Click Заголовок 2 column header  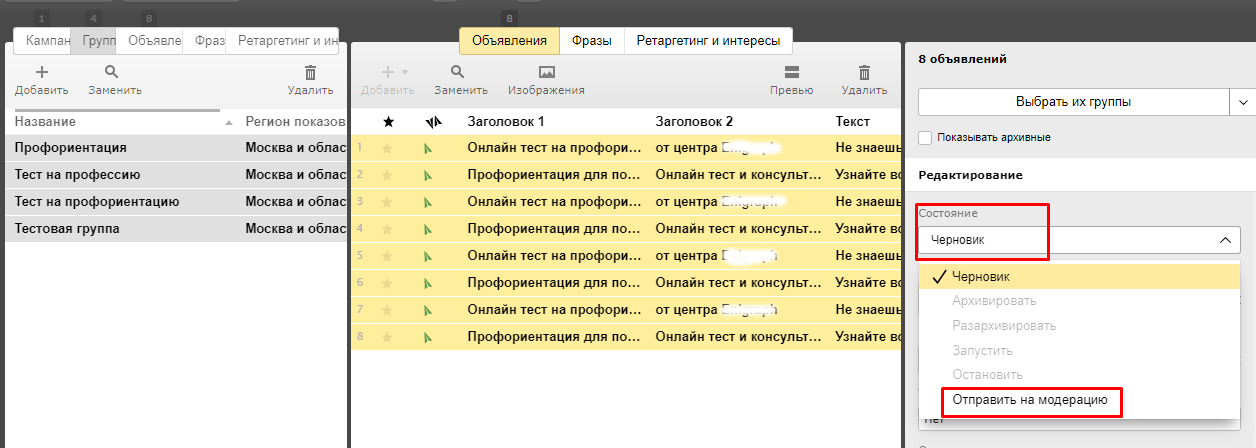(x=693, y=121)
